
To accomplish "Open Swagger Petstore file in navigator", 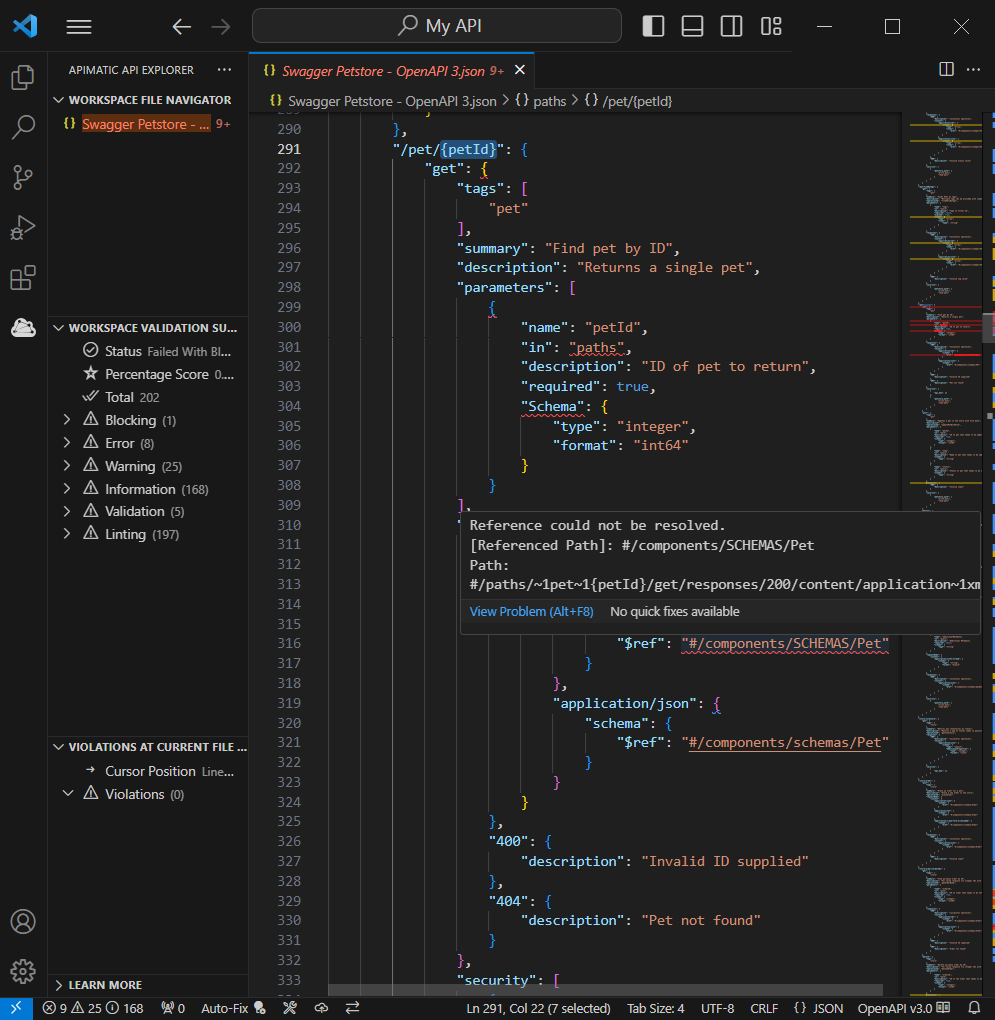I will pyautogui.click(x=146, y=124).
